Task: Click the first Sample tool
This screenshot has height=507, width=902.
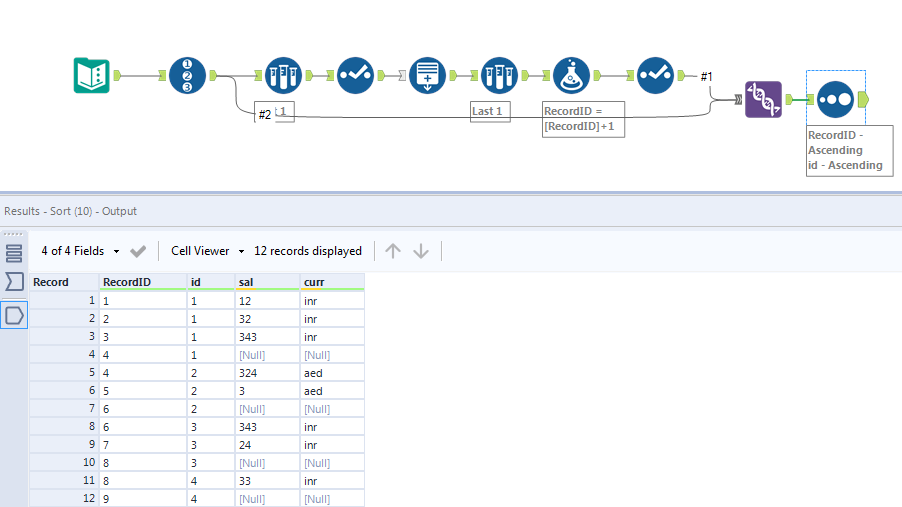Action: [x=283, y=75]
